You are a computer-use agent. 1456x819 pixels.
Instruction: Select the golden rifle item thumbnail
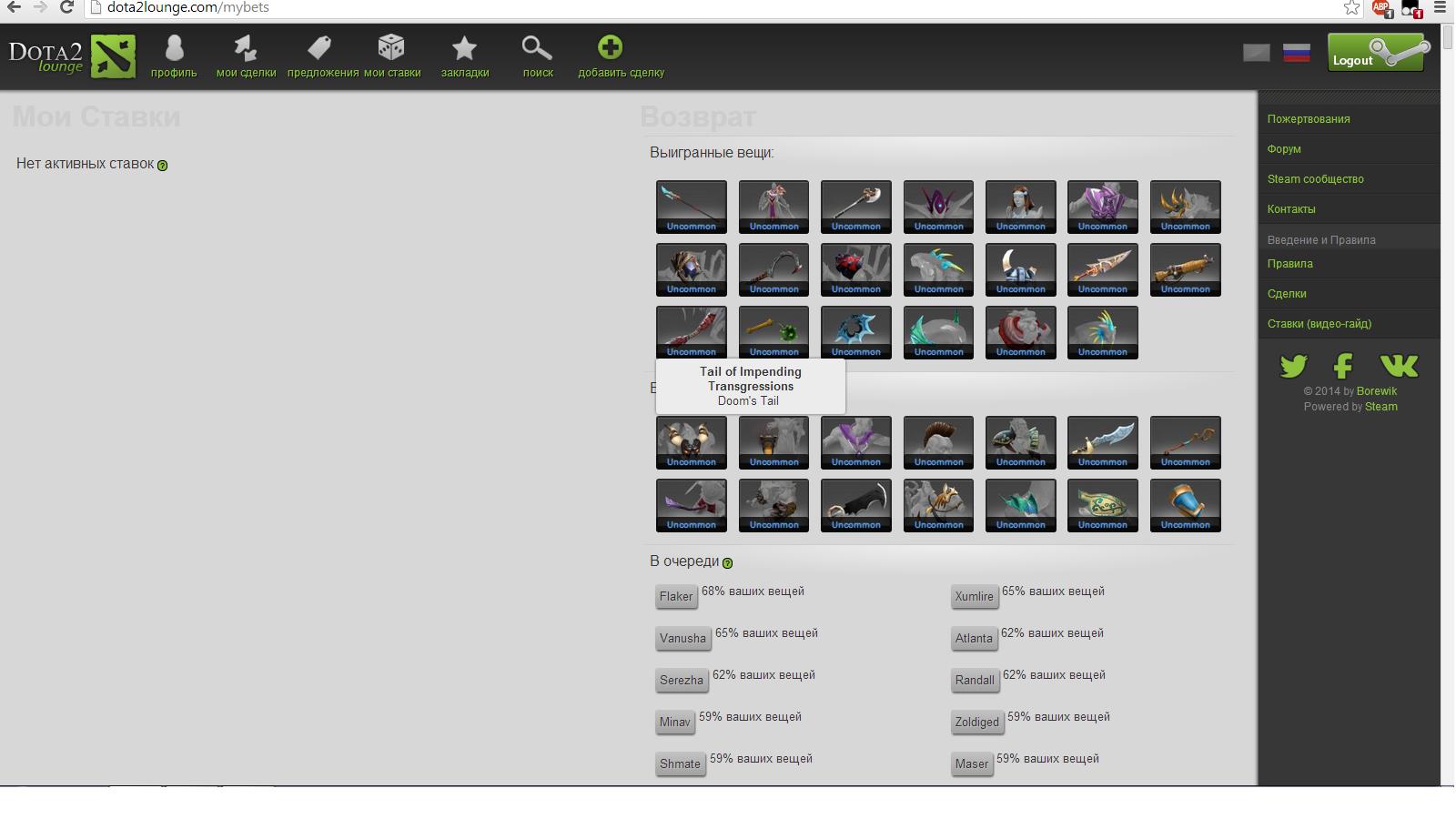[1186, 269]
